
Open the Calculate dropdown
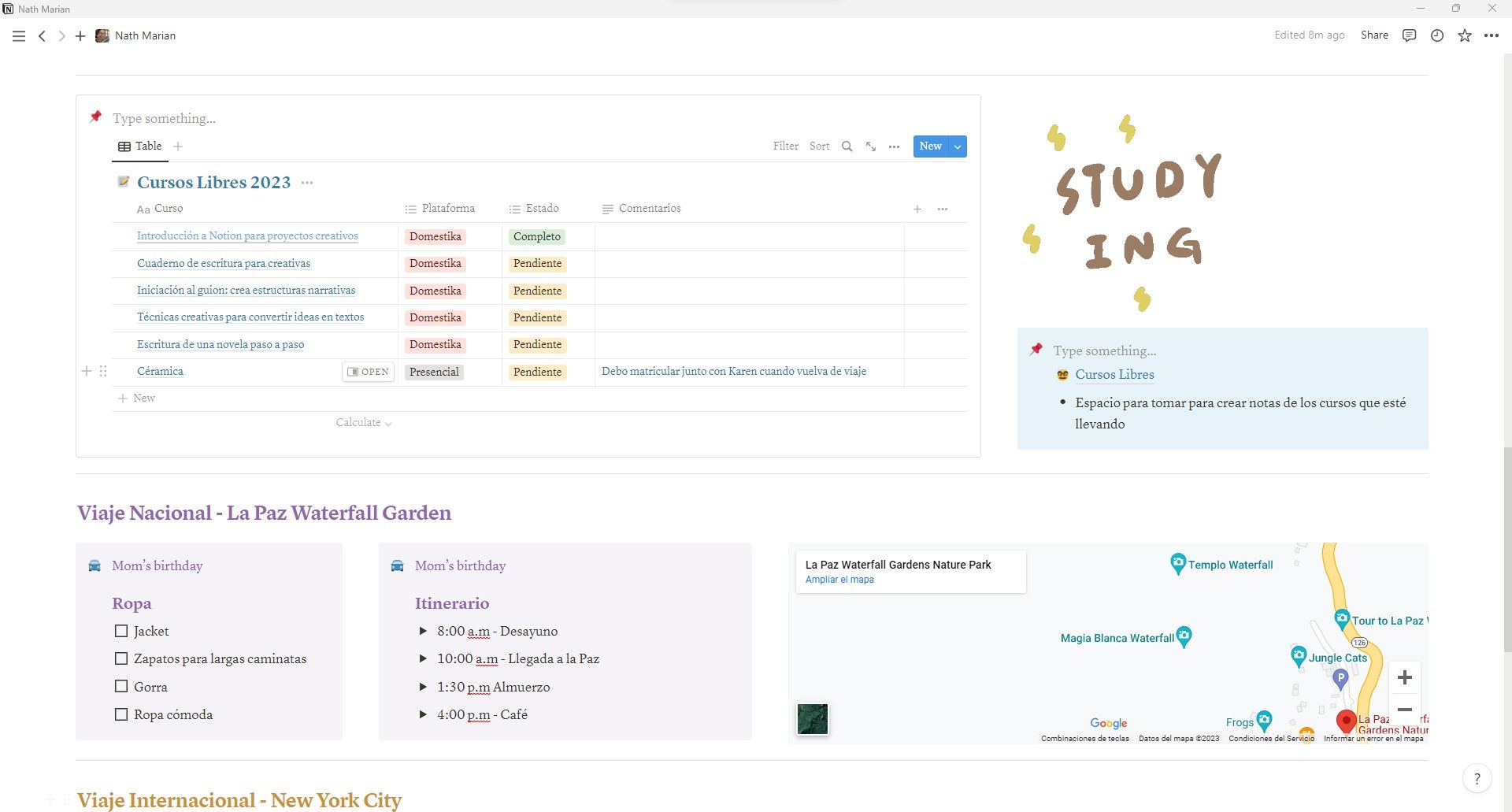(363, 423)
